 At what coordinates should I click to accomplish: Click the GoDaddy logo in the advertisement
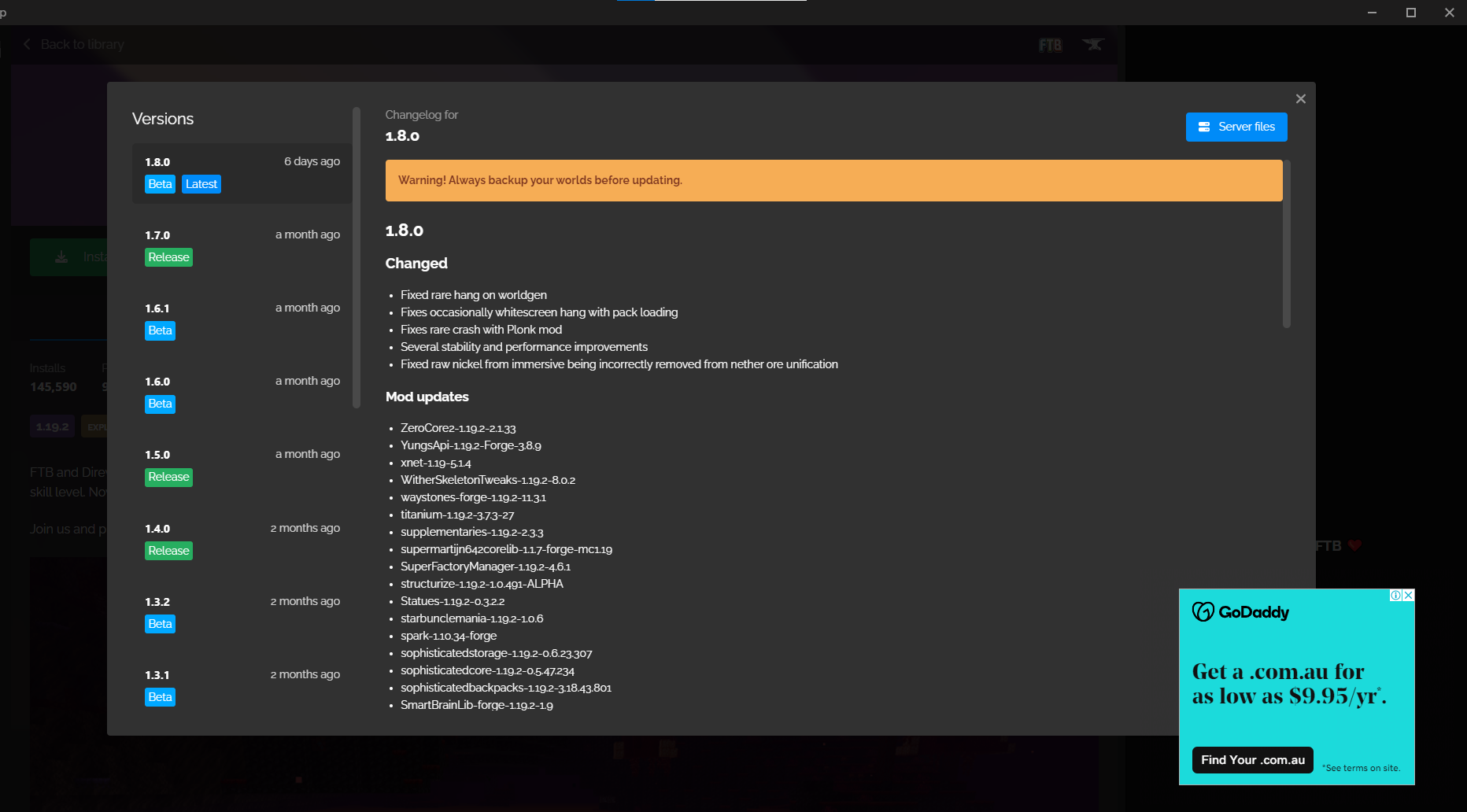coord(1240,611)
